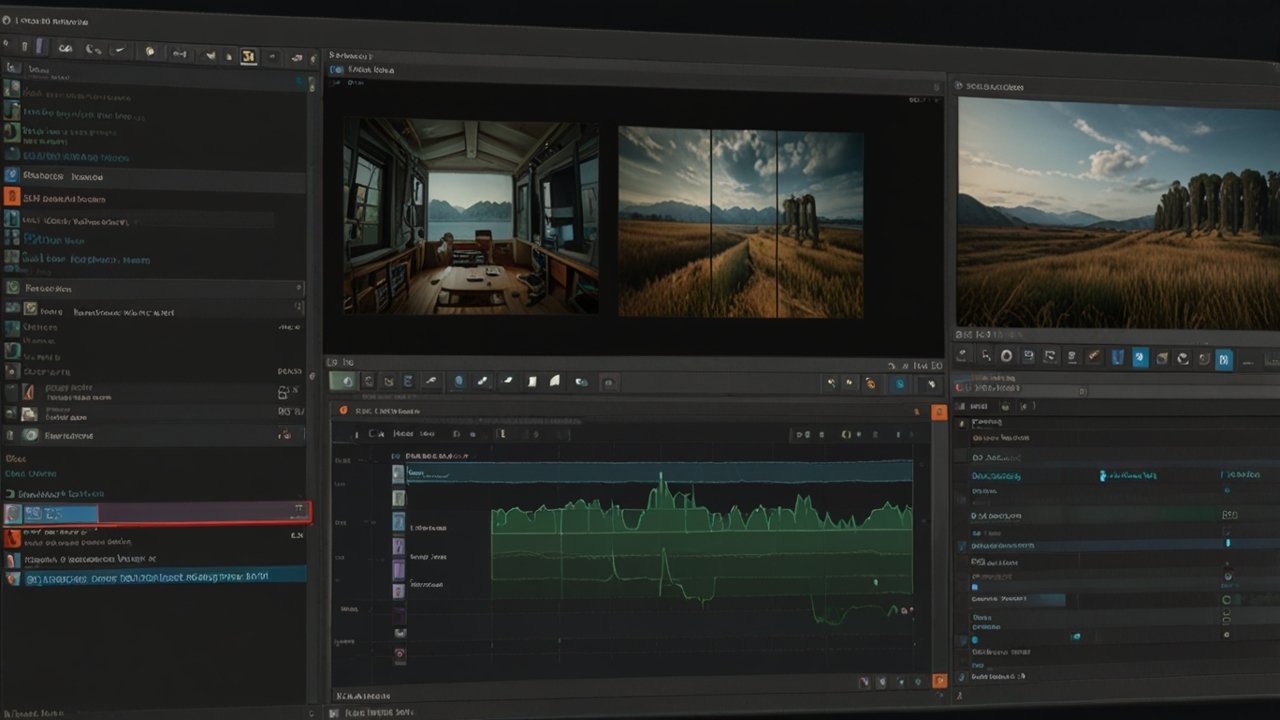
Task: Click the cabin interior thumbnail in the viewer
Action: 470,218
